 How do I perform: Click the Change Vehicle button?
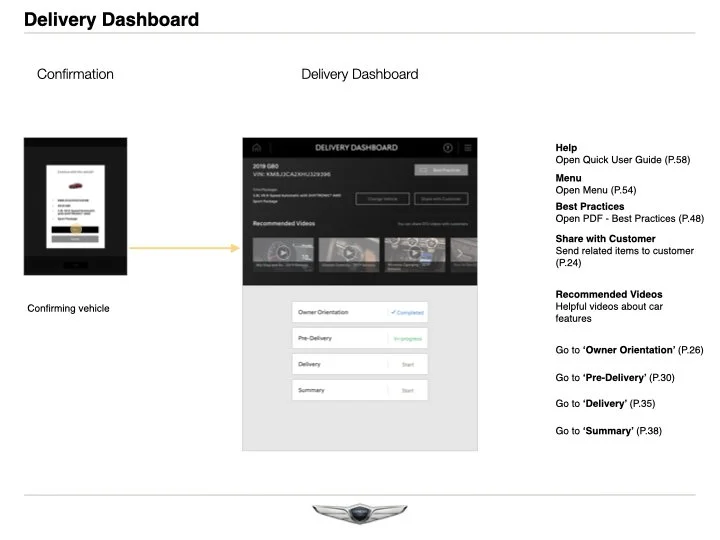point(382,199)
